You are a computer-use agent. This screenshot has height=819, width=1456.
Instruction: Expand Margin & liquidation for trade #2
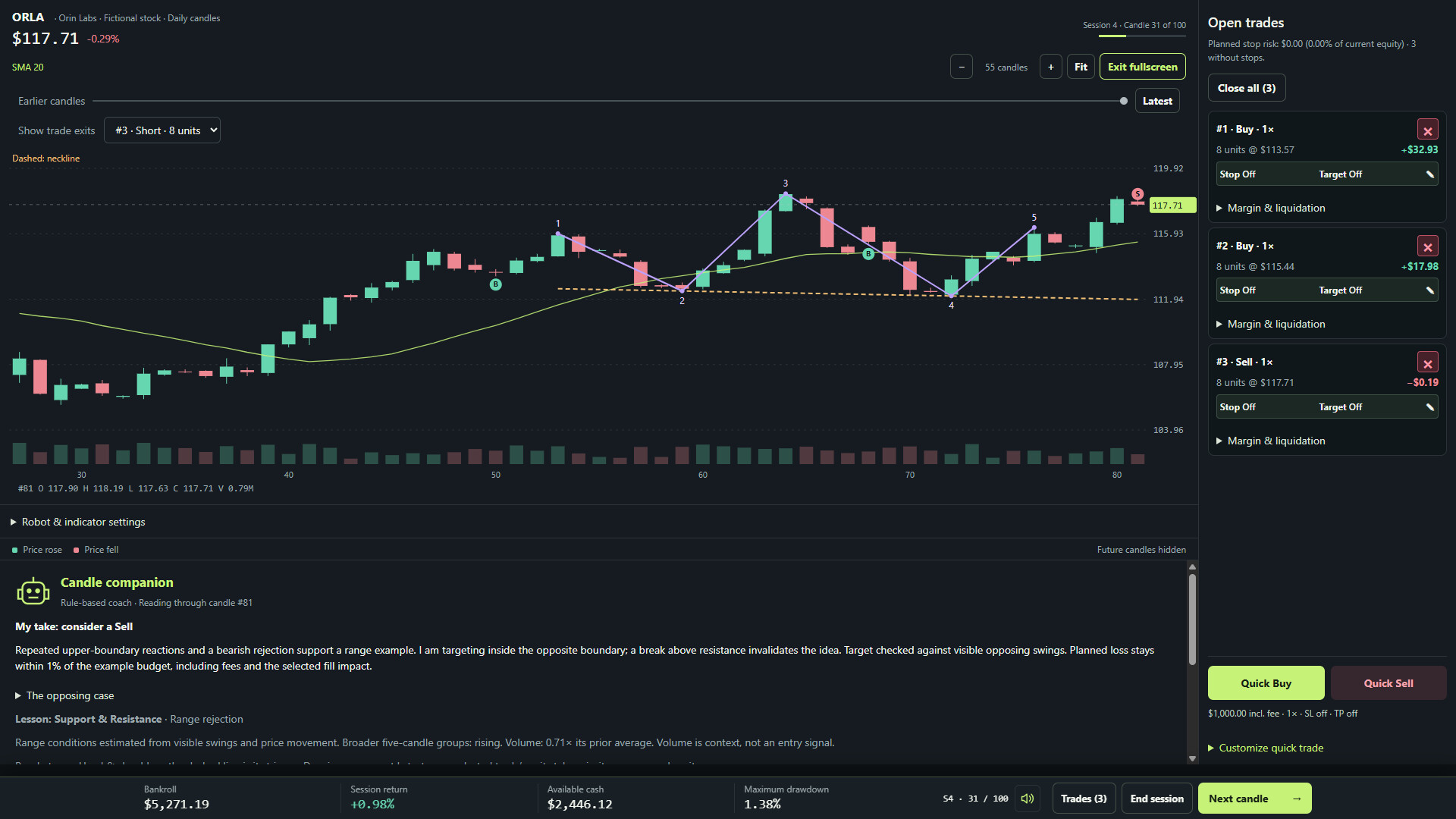click(1271, 324)
